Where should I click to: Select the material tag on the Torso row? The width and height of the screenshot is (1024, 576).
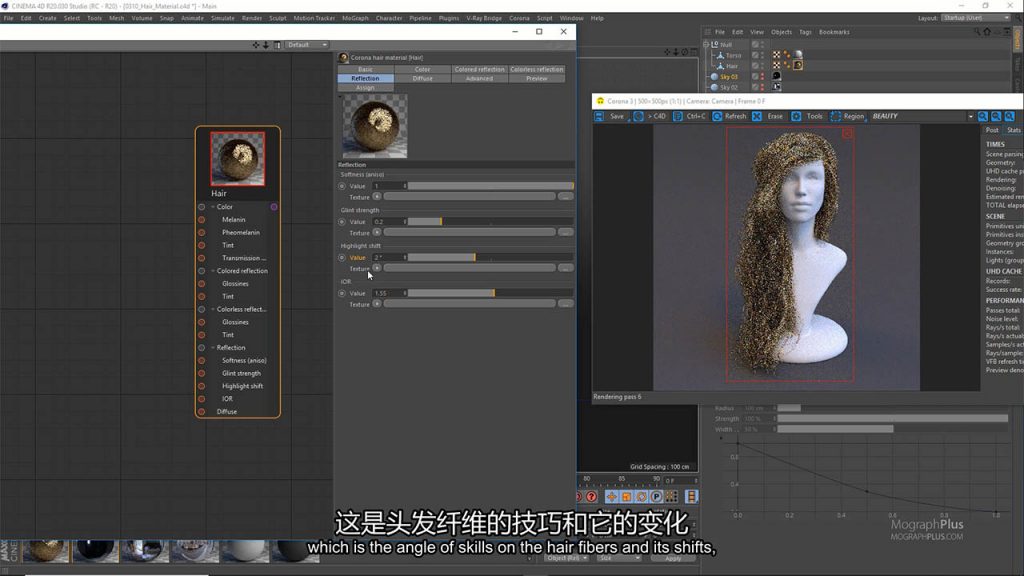798,55
